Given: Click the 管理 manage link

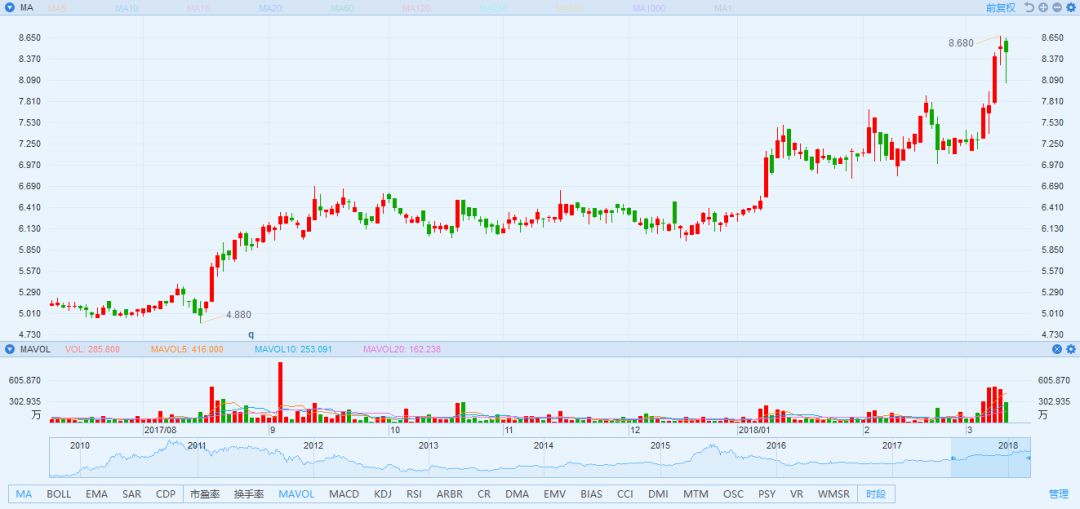Looking at the screenshot, I should coord(1058,494).
